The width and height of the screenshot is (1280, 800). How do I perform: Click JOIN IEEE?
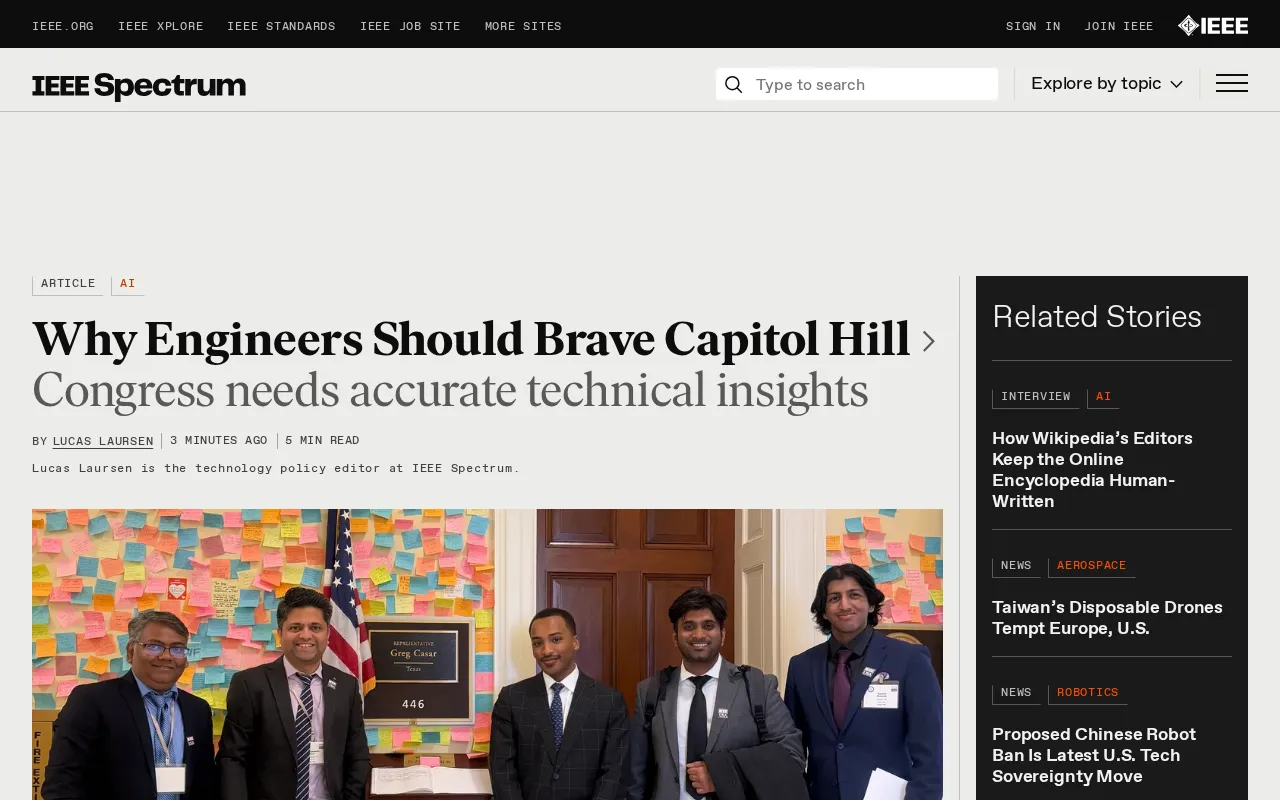tap(1119, 27)
